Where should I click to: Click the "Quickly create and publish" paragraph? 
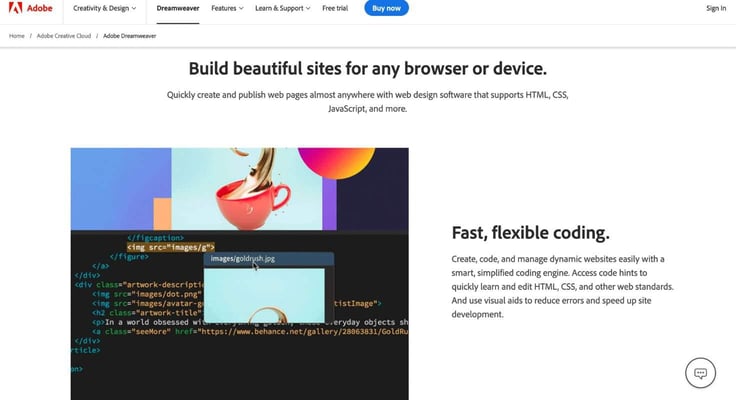pyautogui.click(x=368, y=101)
